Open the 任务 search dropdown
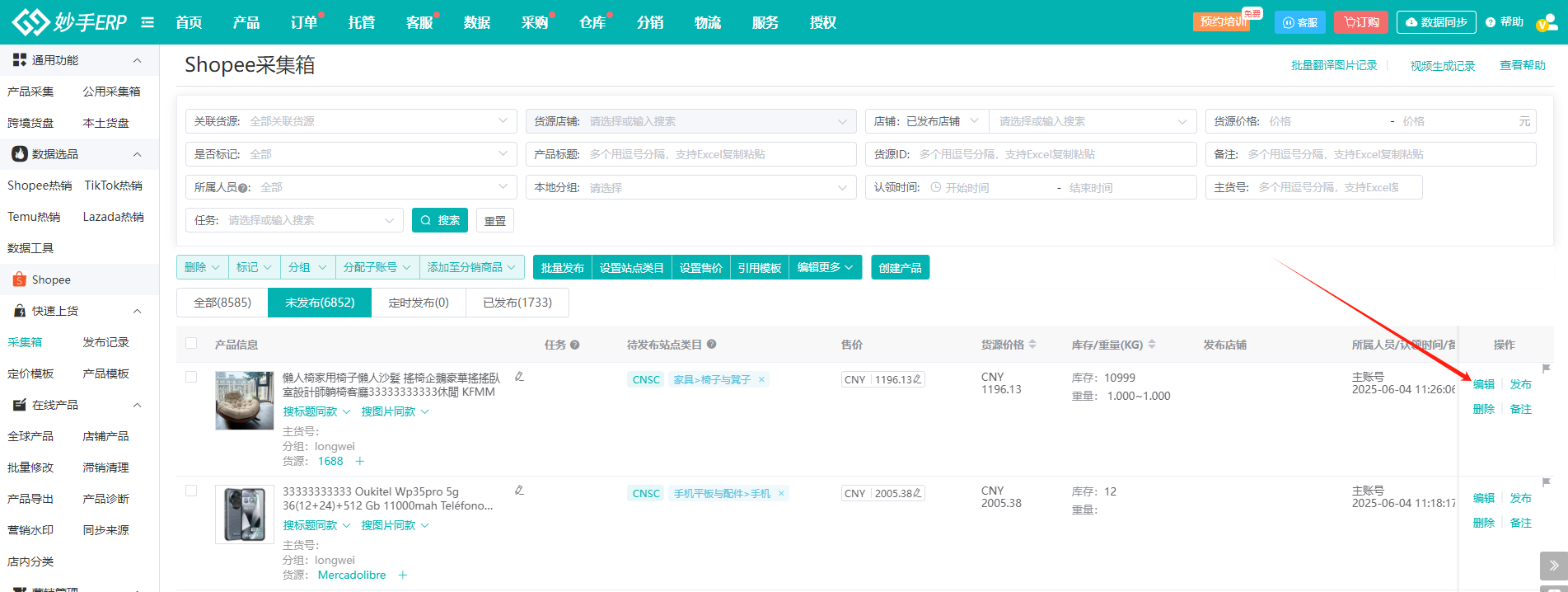This screenshot has height=592, width=1568. [294, 220]
